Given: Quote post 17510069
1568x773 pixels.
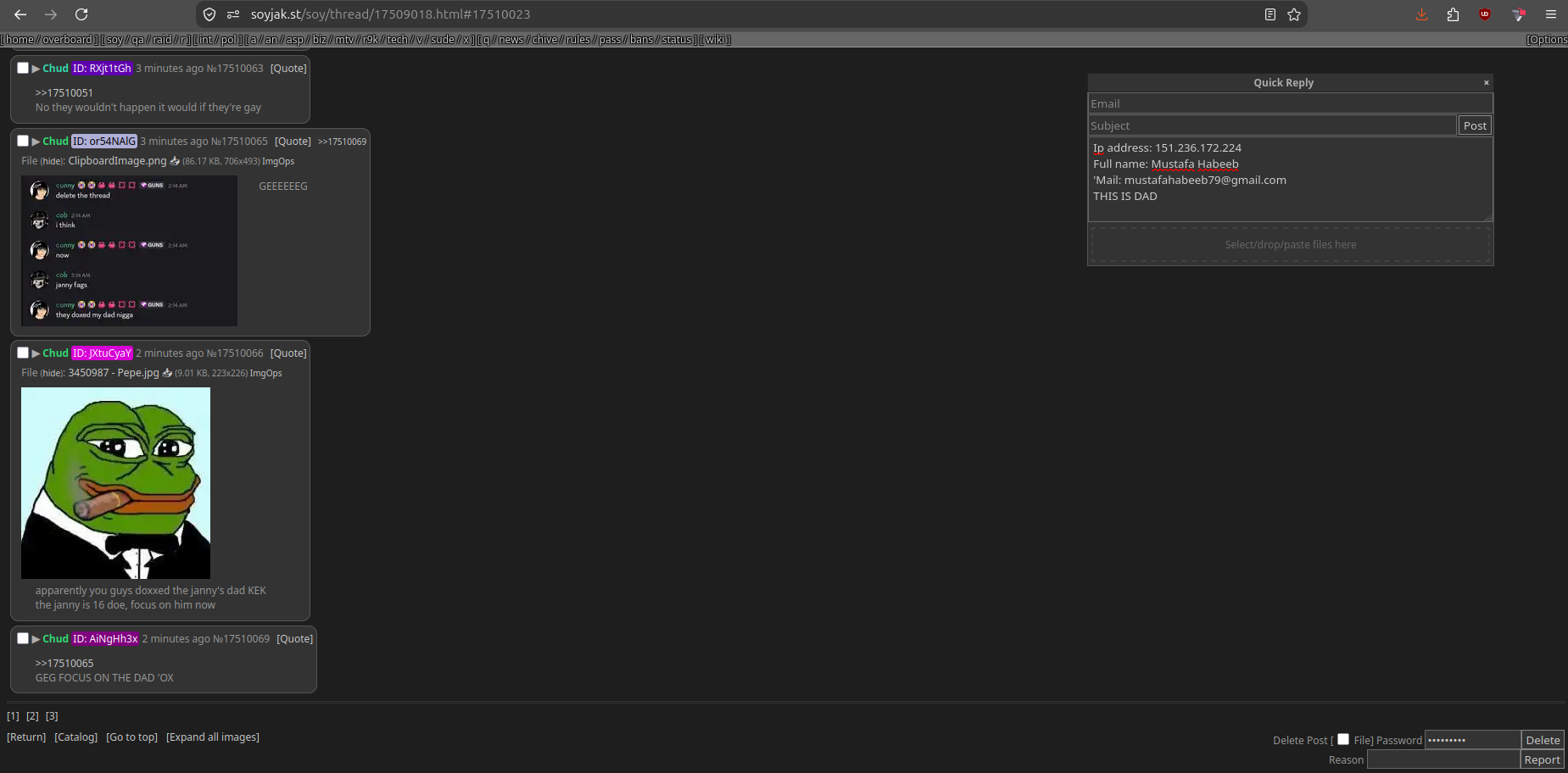Looking at the screenshot, I should (x=295, y=639).
